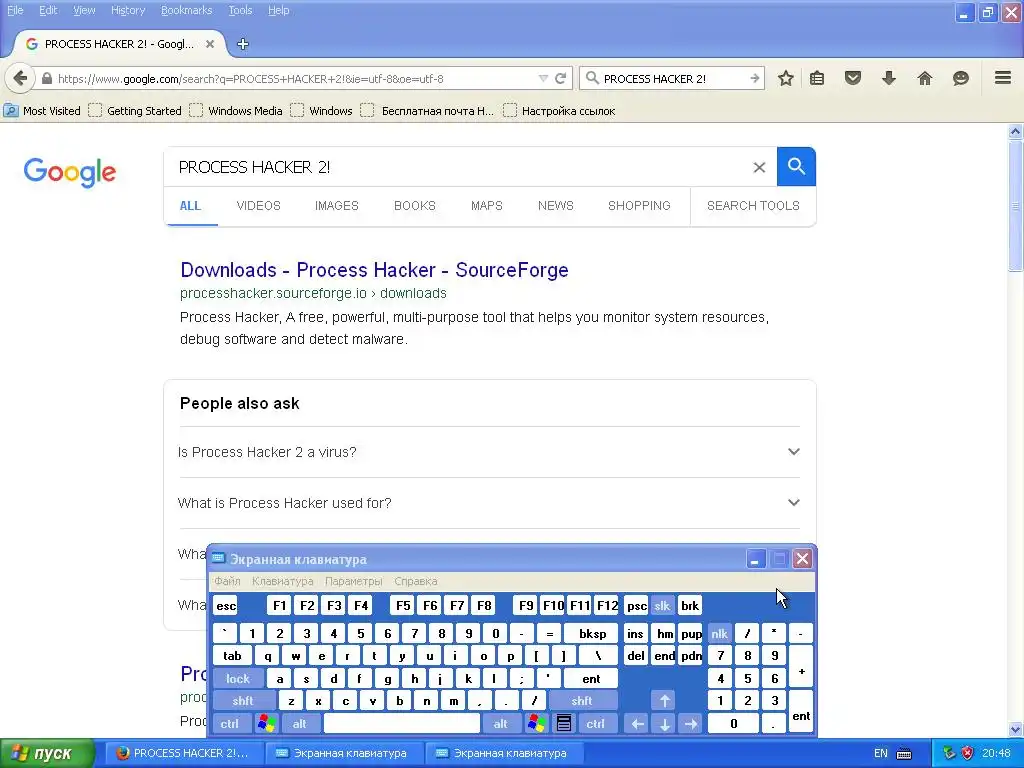The image size is (1024, 768).
Task: Toggle the lock (caps) key
Action: 238,679
